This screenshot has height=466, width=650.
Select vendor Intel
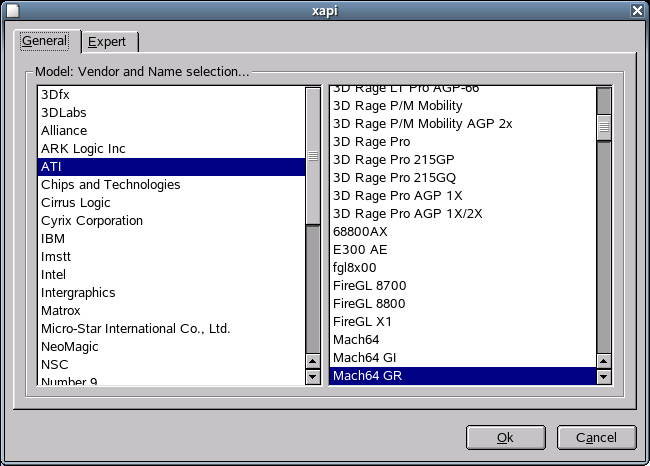pyautogui.click(x=171, y=274)
